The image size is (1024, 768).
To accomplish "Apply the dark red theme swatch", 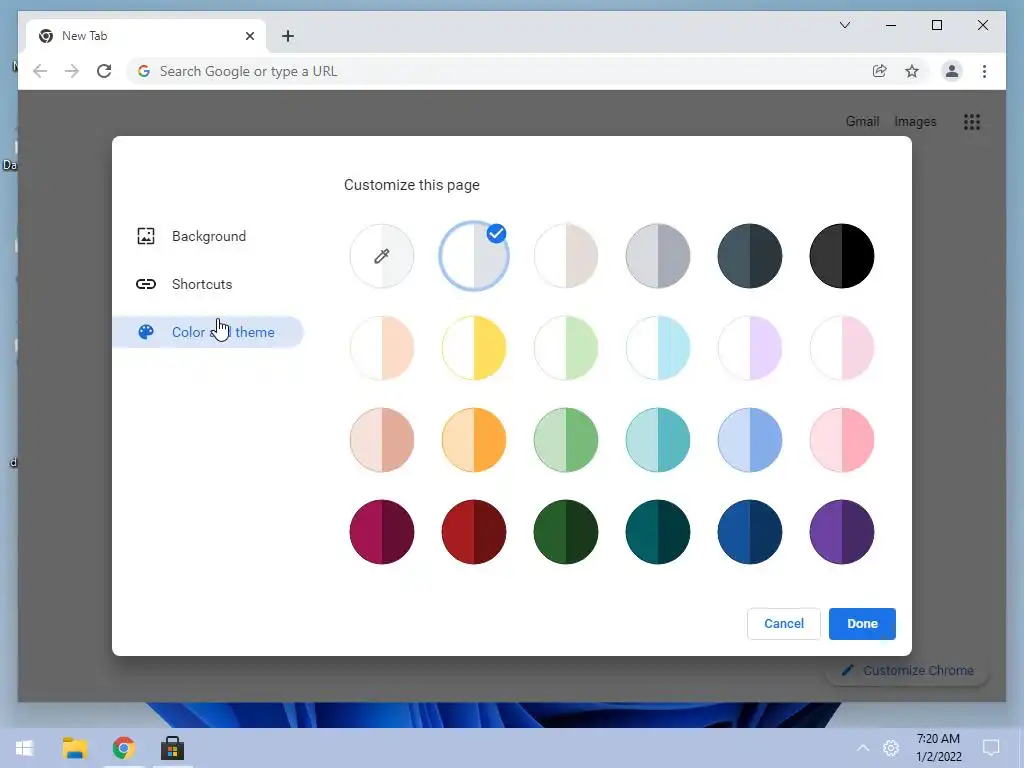I will click(473, 532).
